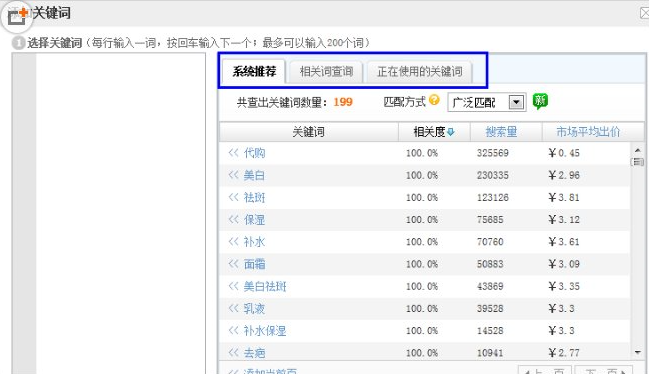Click the search volume 10941 for 去痘
Screen dimensions: 649x374
coord(490,353)
